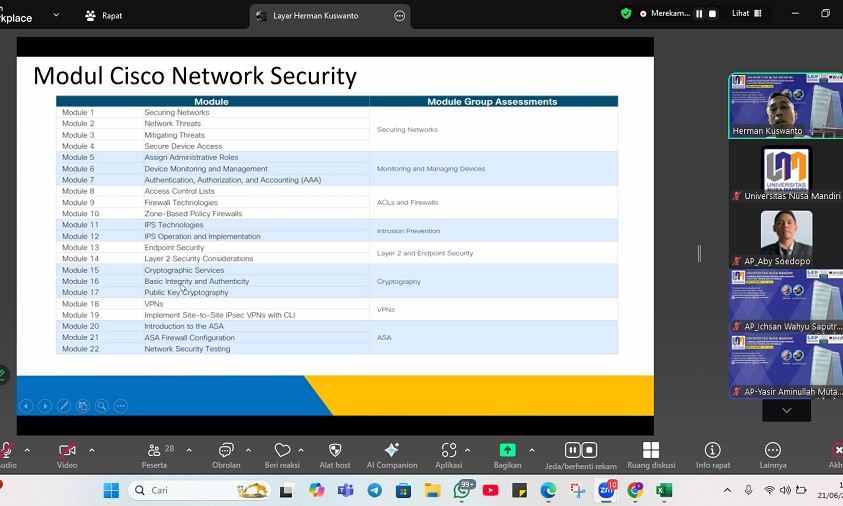This screenshot has height=506, width=843.
Task: Toggle the Video camera button
Action: (67, 455)
